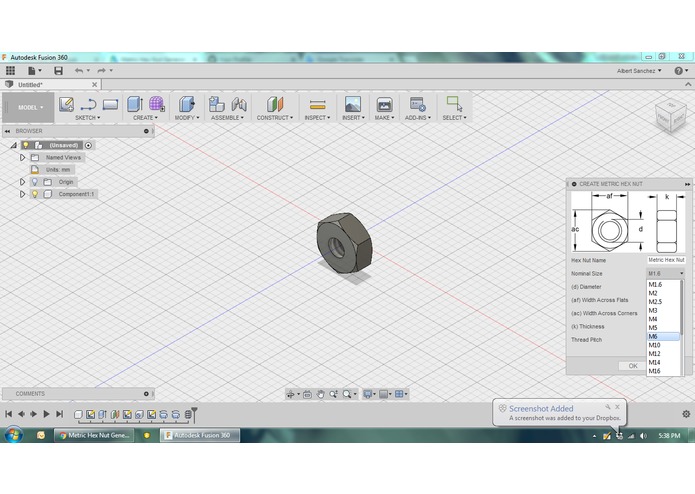Click the Orbit navigation icon
The image size is (695, 494).
pyautogui.click(x=290, y=394)
